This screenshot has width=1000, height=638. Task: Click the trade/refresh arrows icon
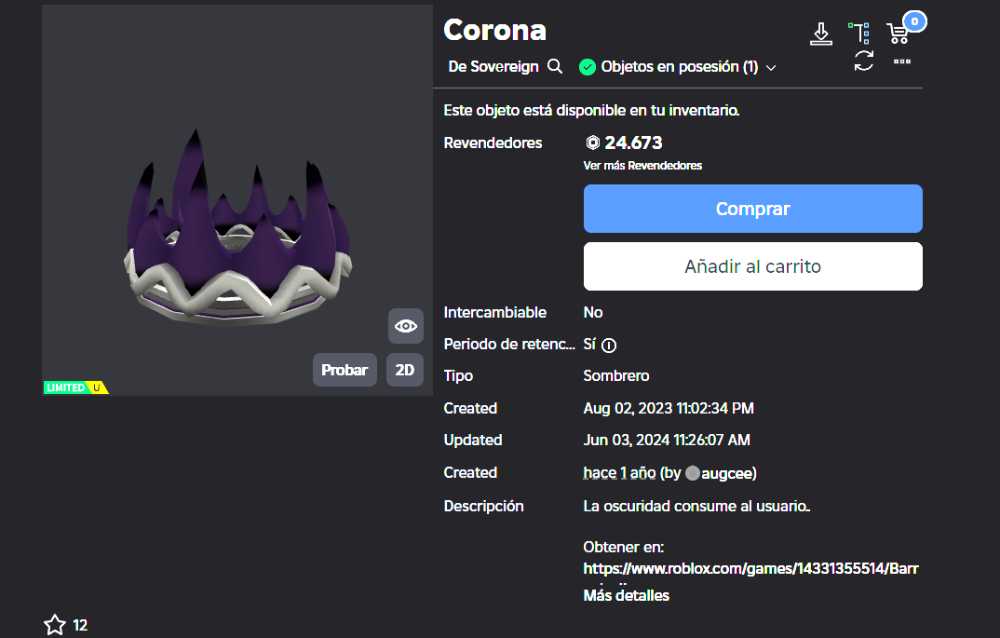point(862,63)
